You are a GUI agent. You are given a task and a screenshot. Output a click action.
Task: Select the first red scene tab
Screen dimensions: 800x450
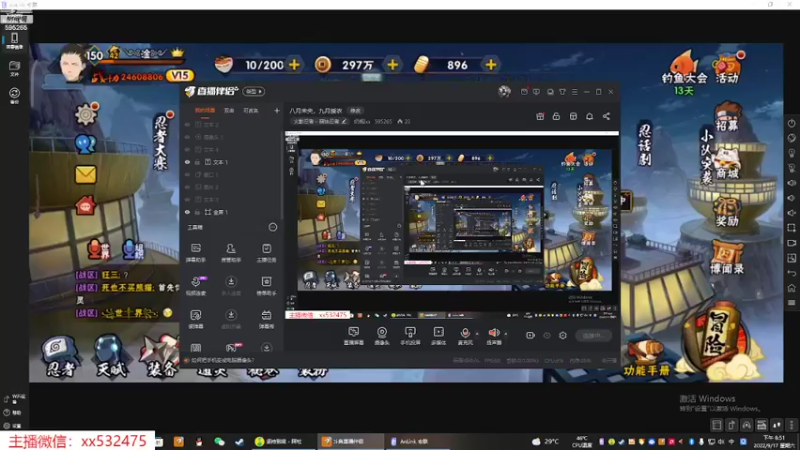(205, 110)
